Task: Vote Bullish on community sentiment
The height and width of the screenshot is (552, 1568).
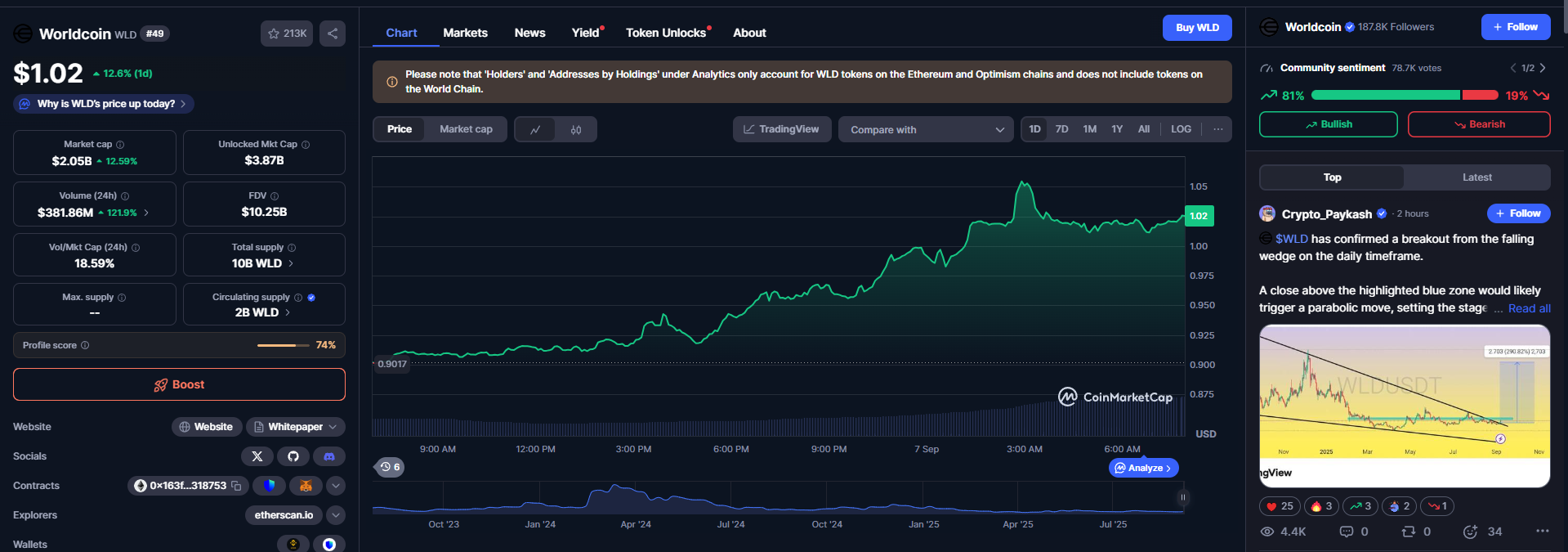Action: [1328, 124]
